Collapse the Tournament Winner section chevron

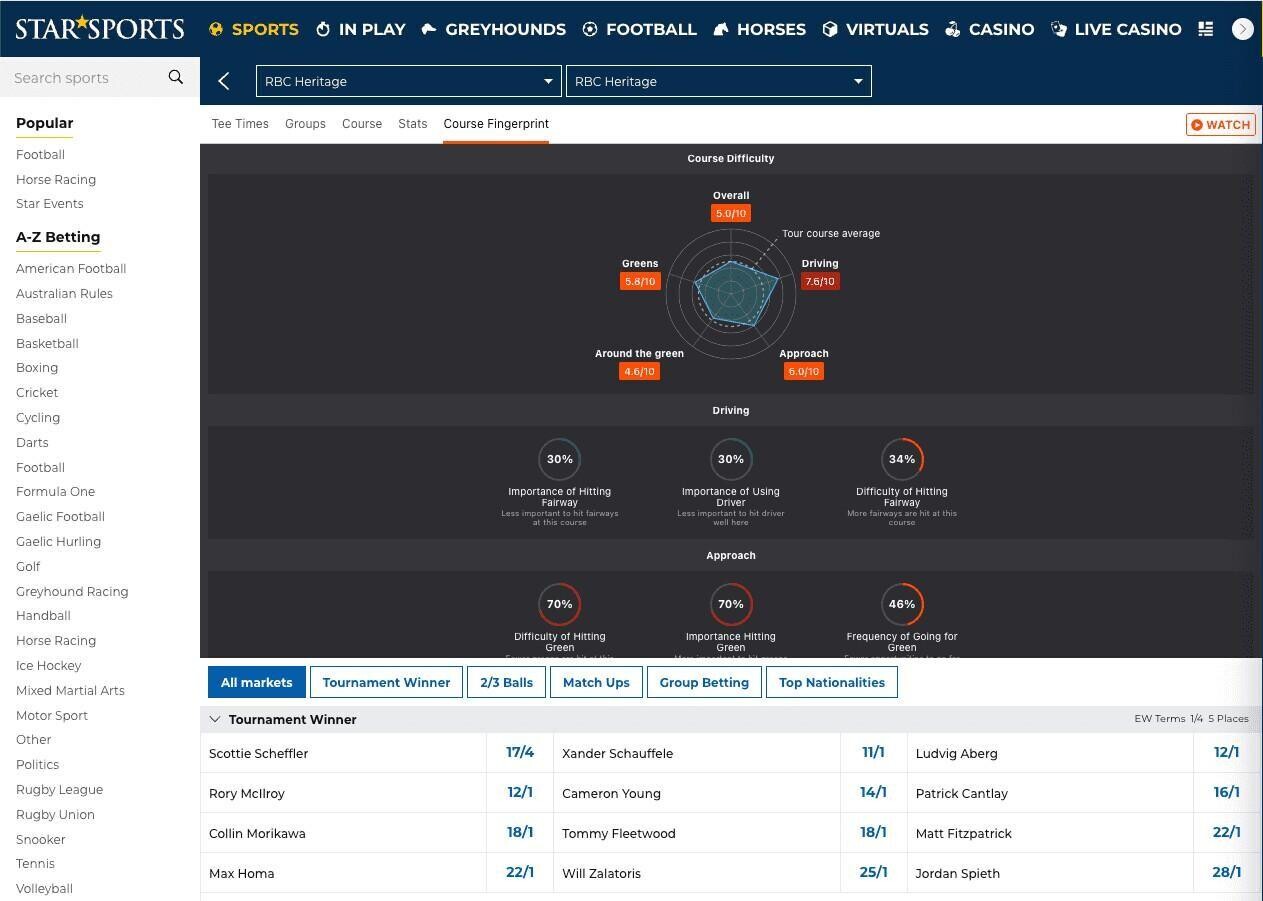(x=214, y=719)
